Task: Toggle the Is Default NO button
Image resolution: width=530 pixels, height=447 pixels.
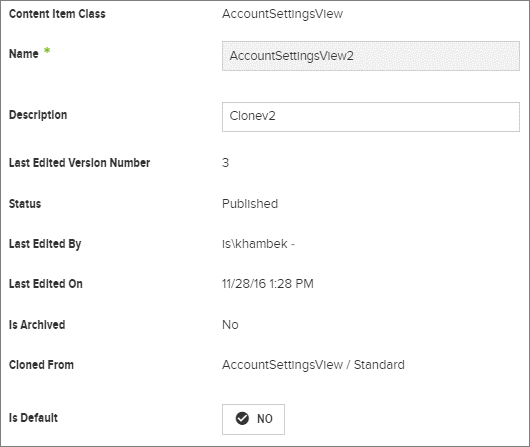Action: (x=253, y=419)
